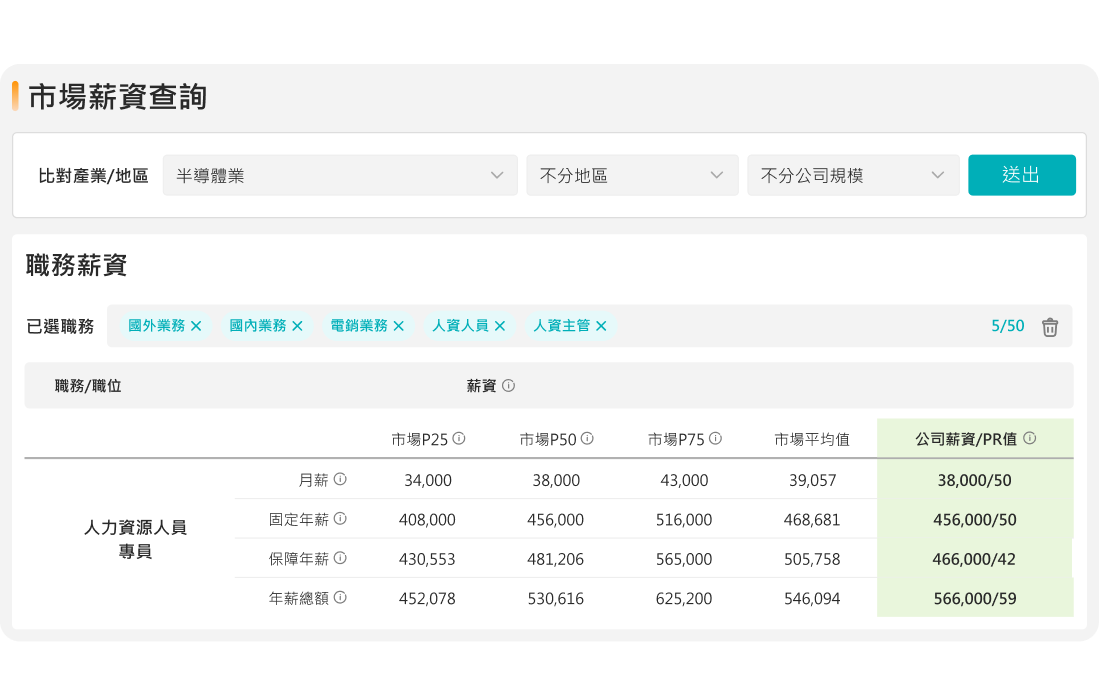The image size is (1100, 700).
Task: Click the 38,000/50 company salary cell
Action: pos(974,481)
